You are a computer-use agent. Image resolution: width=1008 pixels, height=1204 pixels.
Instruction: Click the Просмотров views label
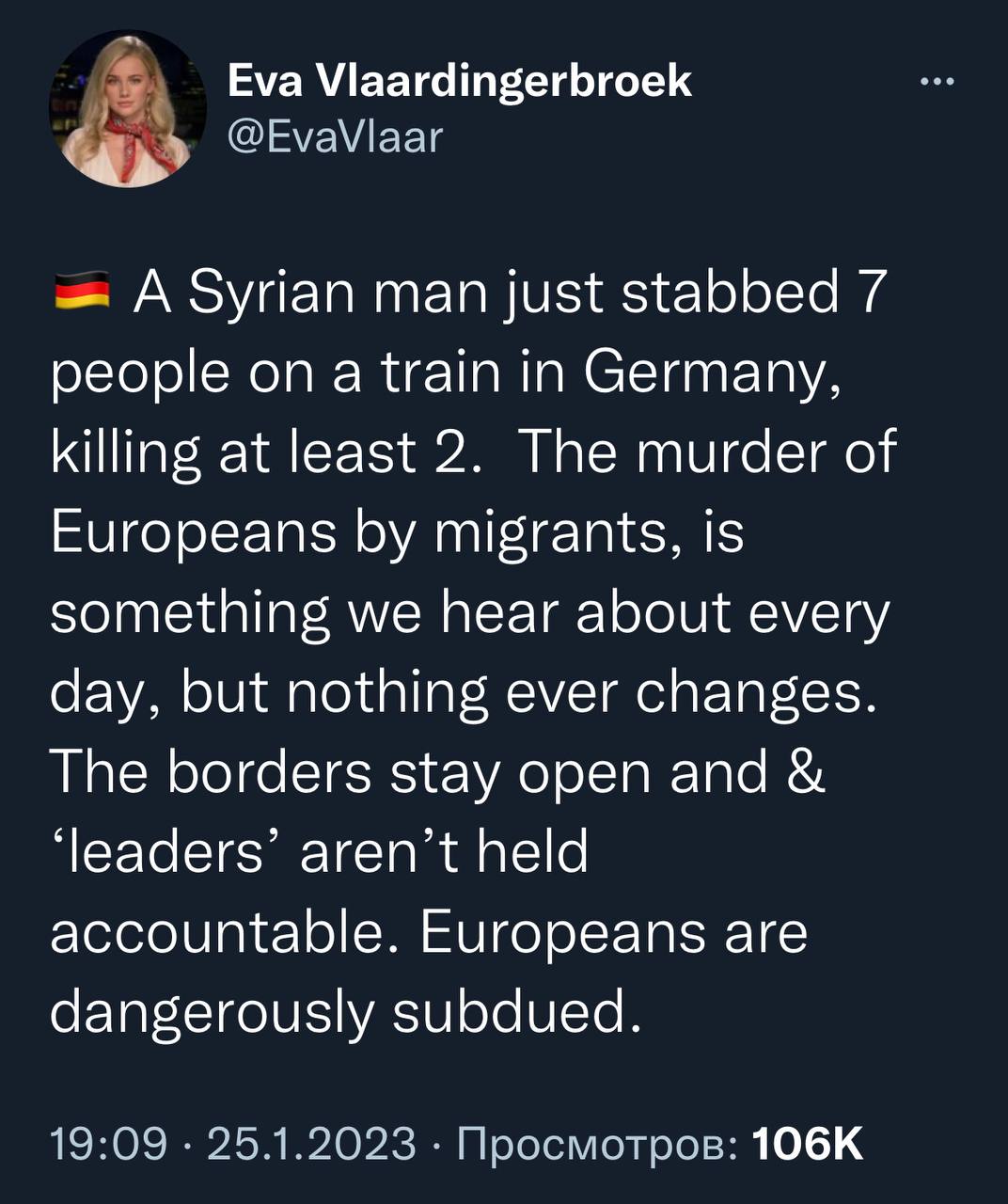596,1145
